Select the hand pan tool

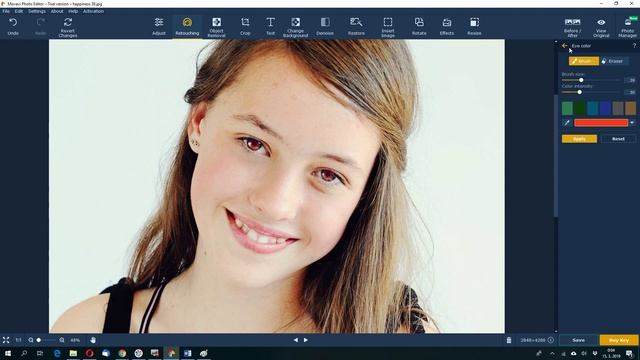click(93, 340)
